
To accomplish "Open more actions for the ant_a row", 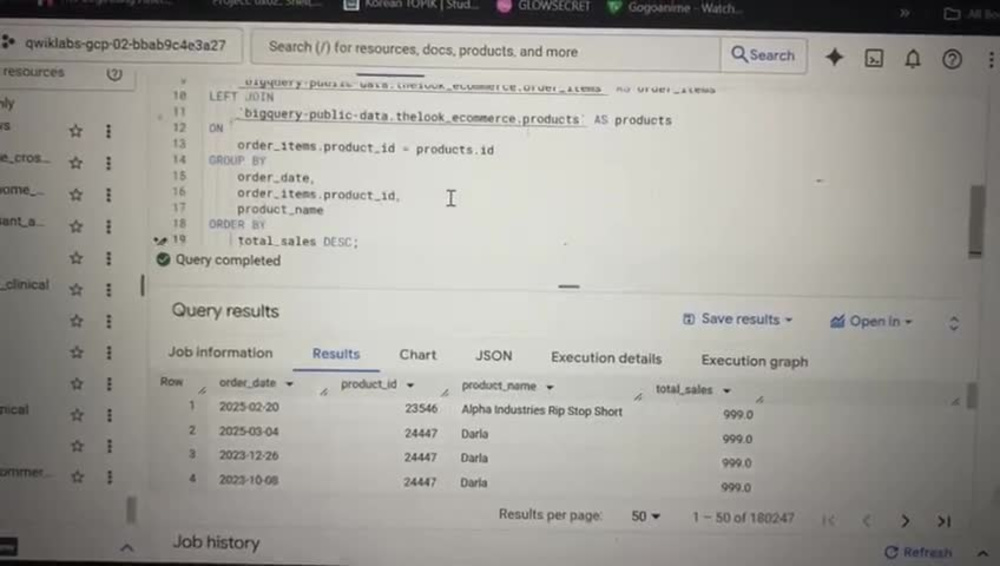I will pos(108,227).
